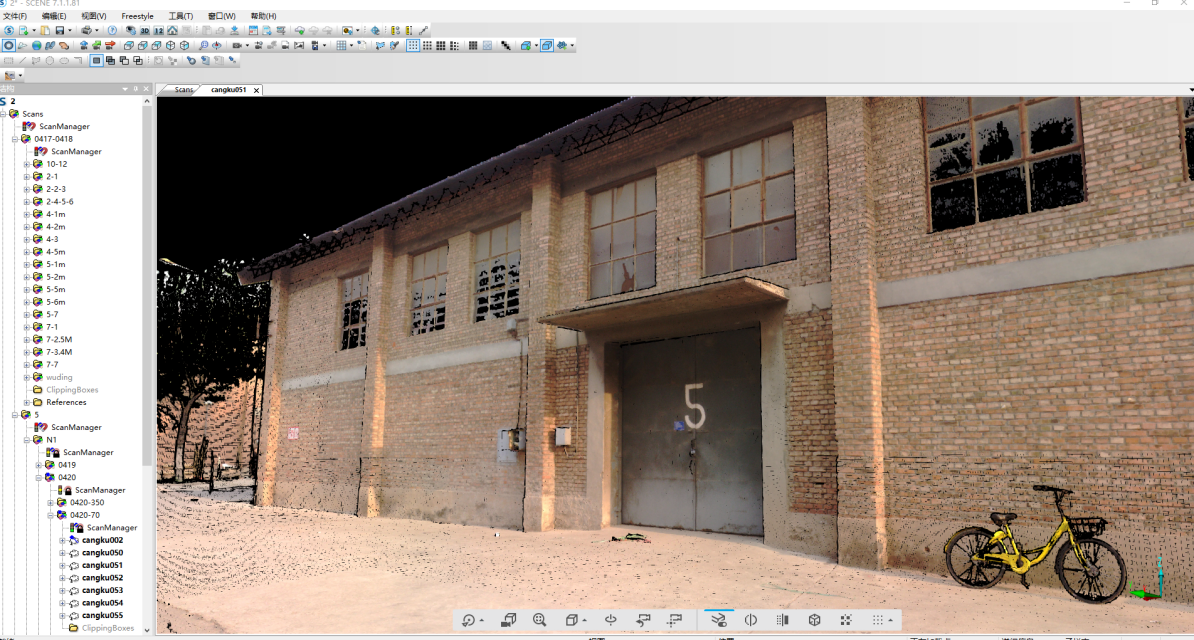The image size is (1194, 640).
Task: Select the wuding item in the tree
Action: [x=59, y=377]
